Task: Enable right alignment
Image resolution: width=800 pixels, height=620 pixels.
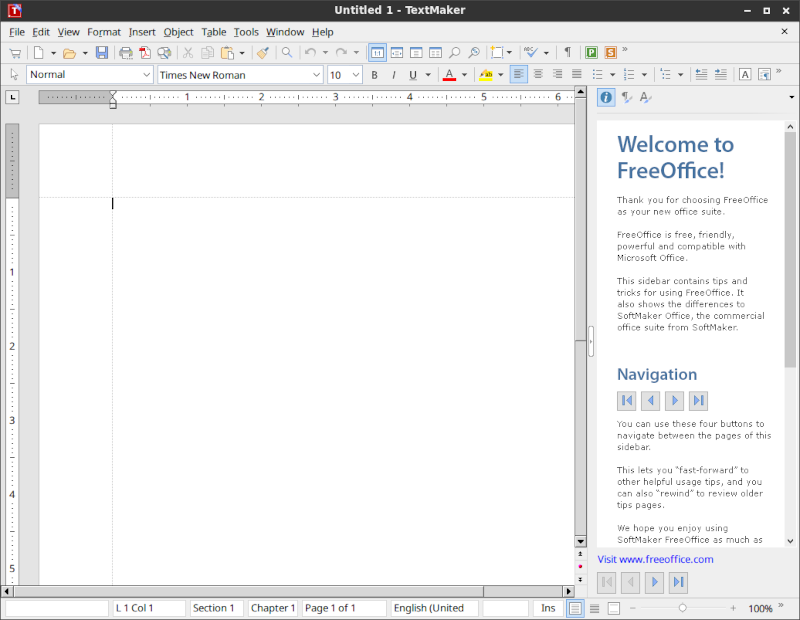Action: [x=557, y=75]
